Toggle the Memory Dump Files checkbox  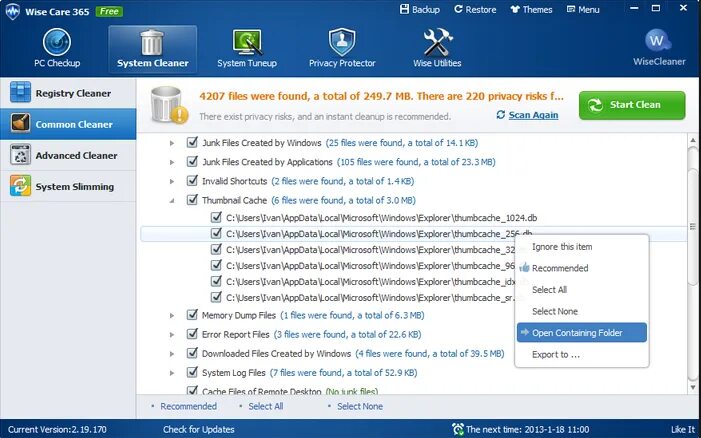click(192, 315)
